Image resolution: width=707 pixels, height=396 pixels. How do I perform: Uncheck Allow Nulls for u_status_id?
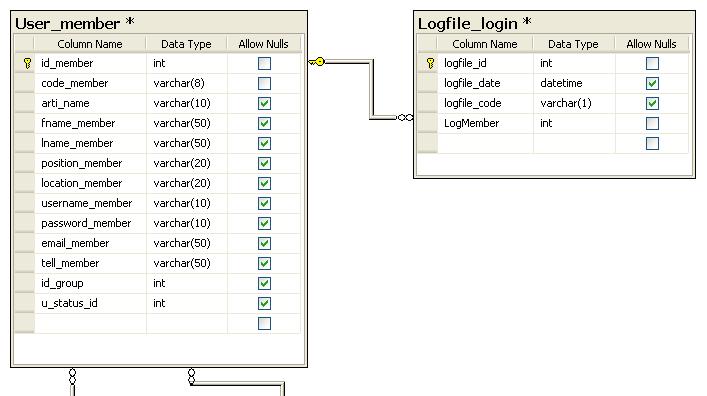(x=264, y=304)
